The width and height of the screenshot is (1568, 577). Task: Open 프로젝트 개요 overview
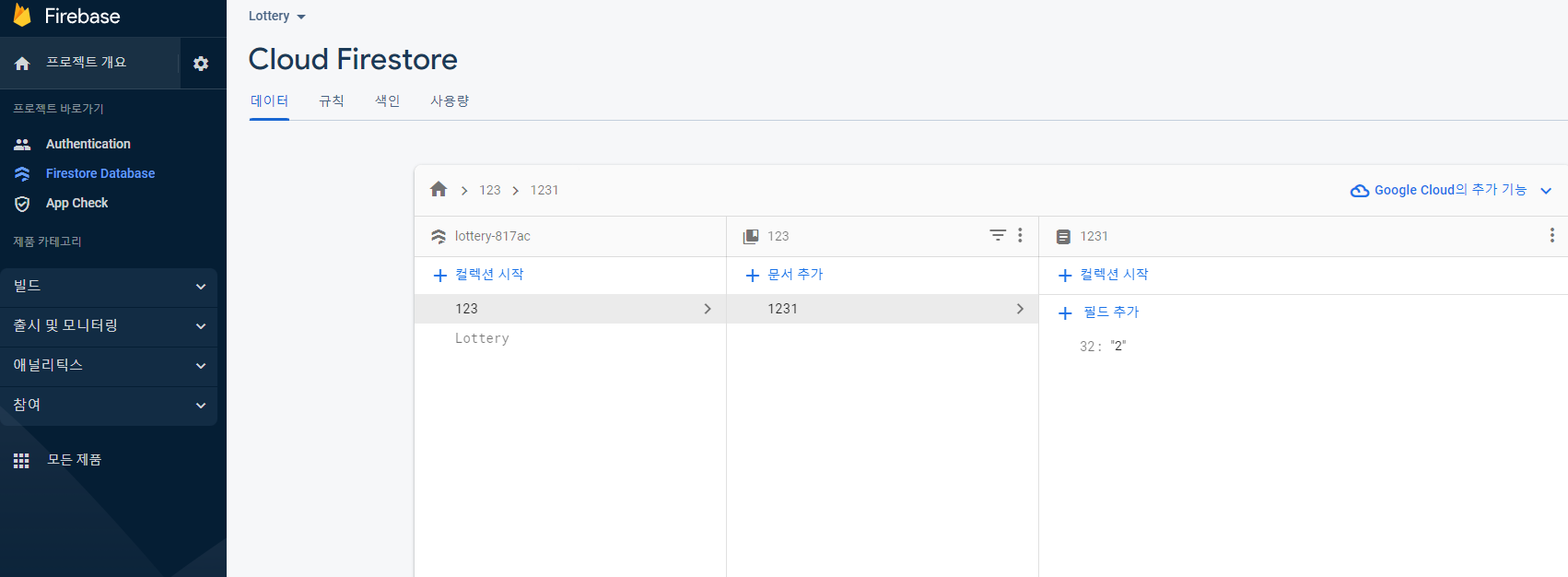(86, 63)
